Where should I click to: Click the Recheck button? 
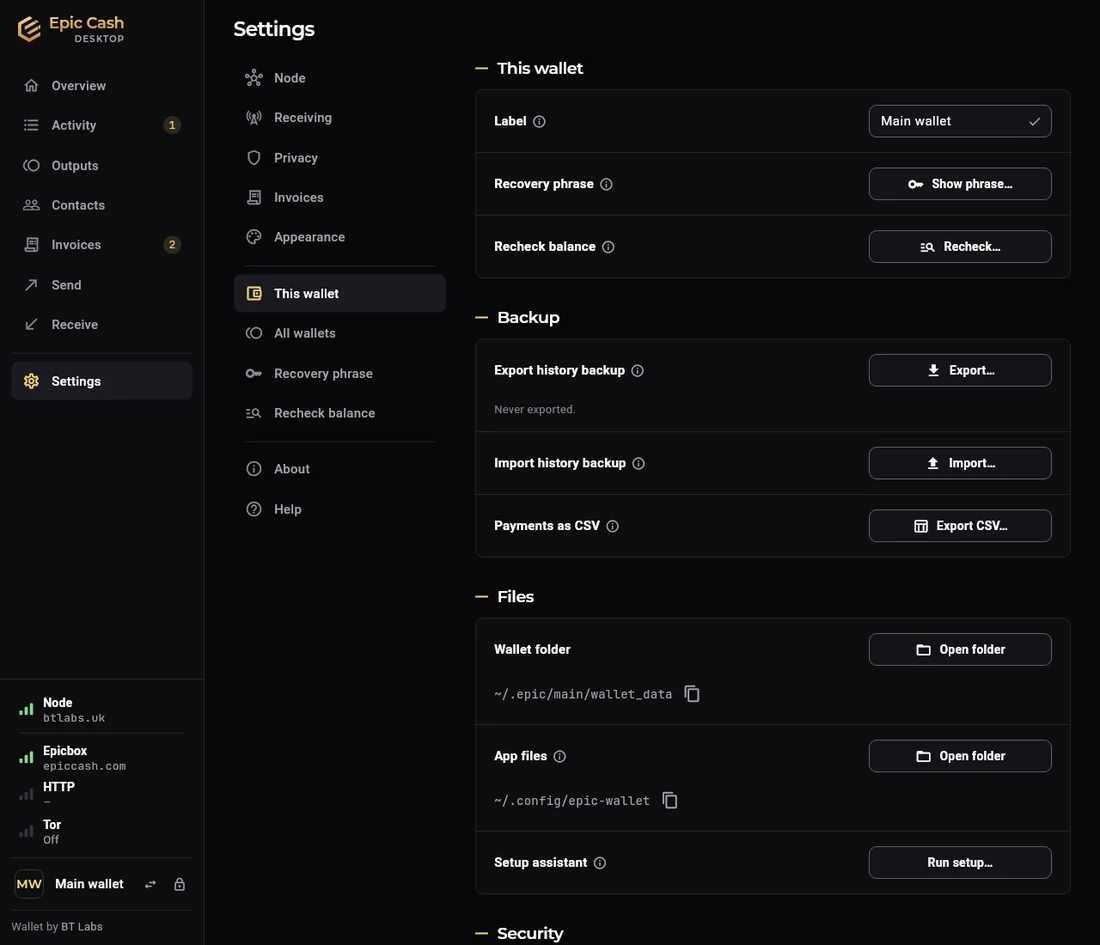pyautogui.click(x=960, y=247)
